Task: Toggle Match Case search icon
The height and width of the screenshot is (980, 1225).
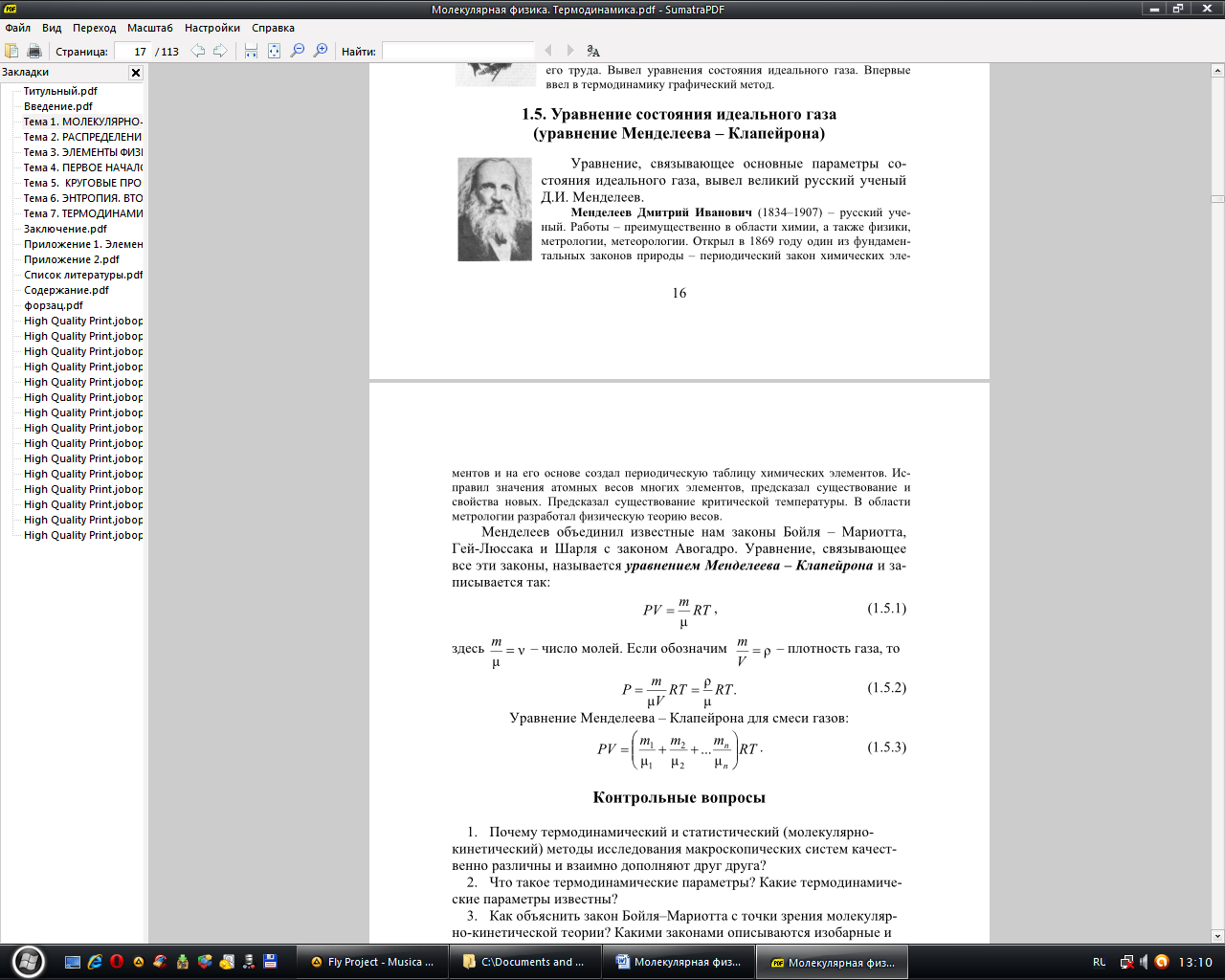Action: 593,51
